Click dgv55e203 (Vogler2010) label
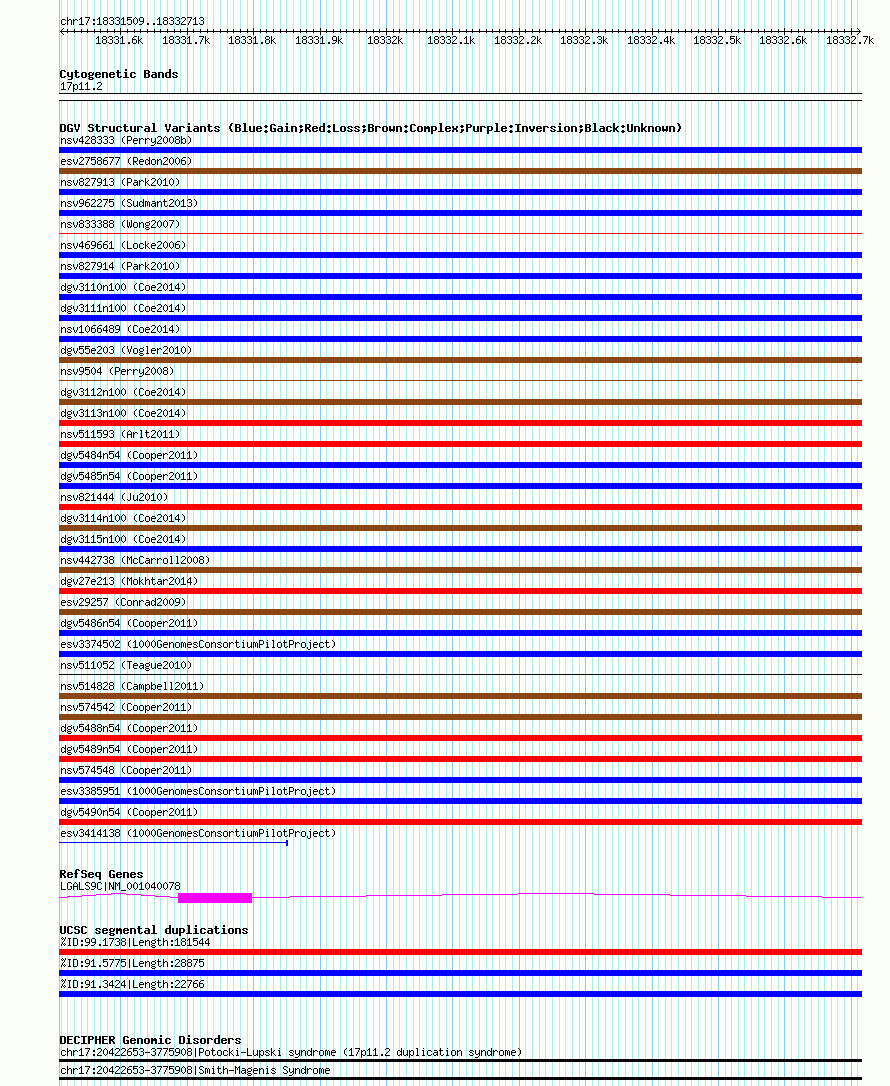This screenshot has width=890, height=1086. coord(126,350)
